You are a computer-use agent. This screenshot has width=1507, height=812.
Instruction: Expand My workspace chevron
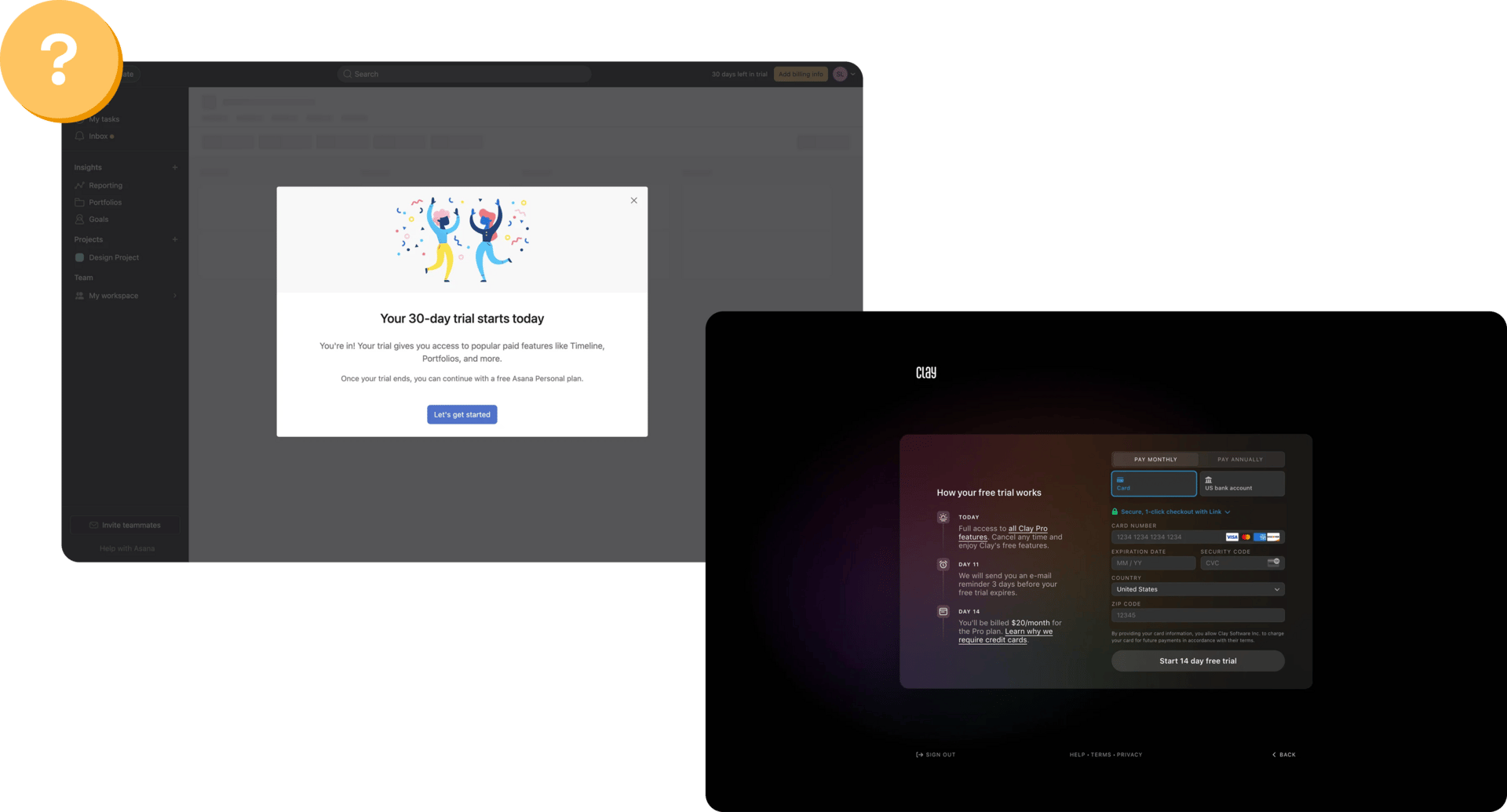point(175,296)
